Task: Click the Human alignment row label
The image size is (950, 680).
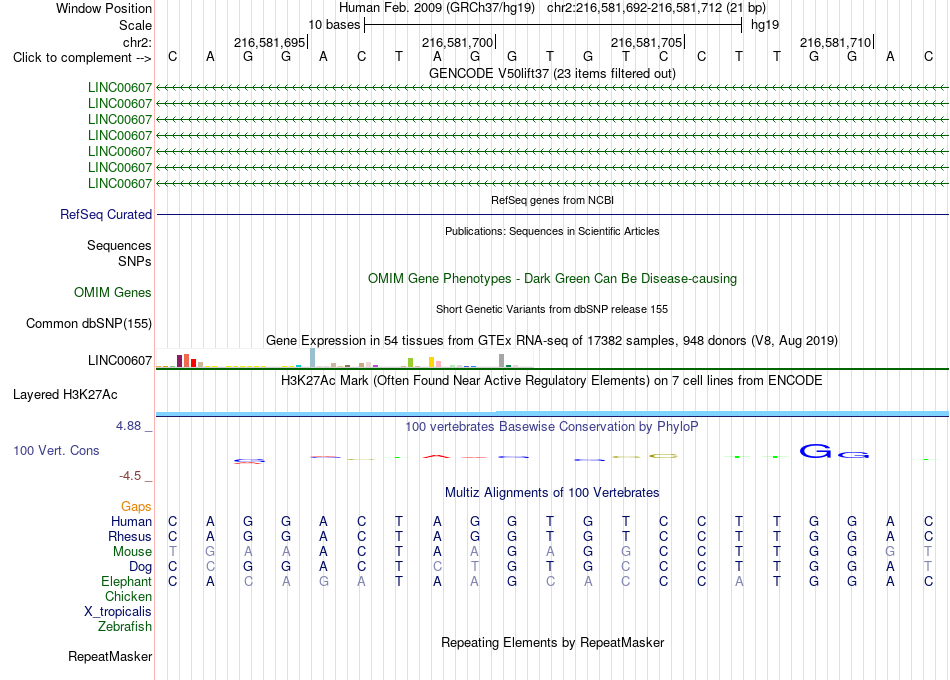Action: (131, 522)
